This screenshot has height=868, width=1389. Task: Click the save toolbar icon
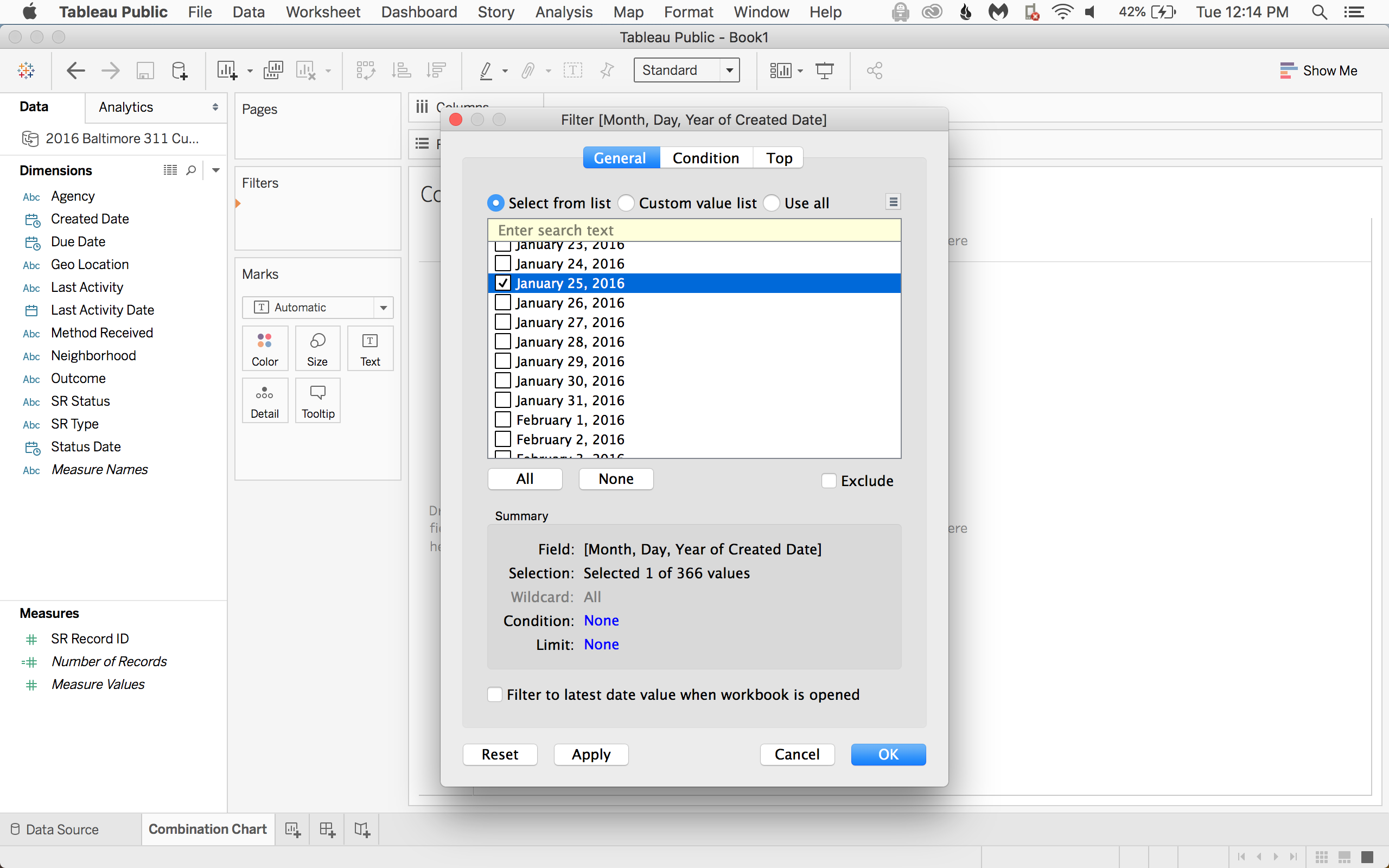[x=145, y=71]
